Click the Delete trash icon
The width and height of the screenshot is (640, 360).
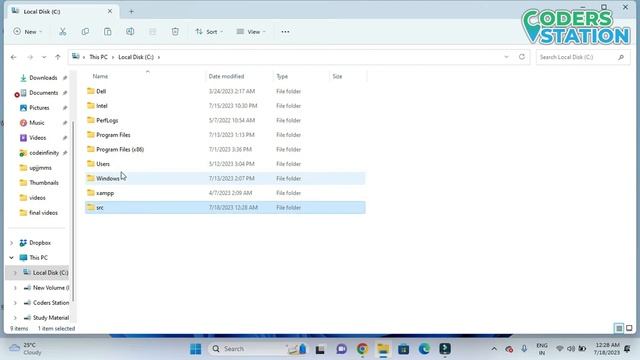[175, 32]
